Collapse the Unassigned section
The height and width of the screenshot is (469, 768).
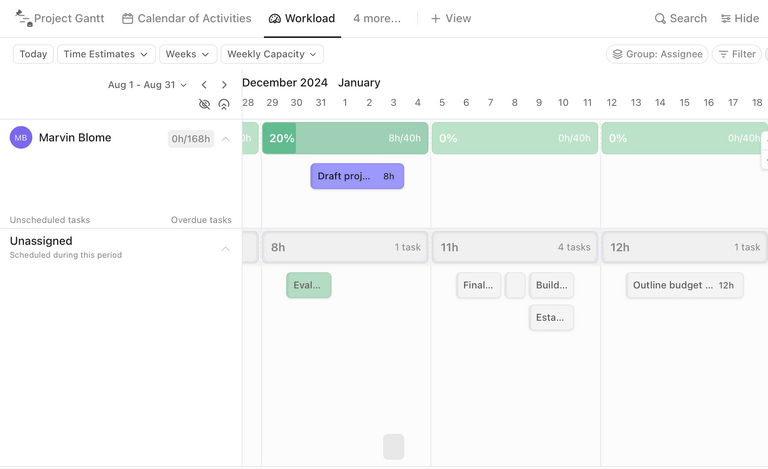[225, 248]
